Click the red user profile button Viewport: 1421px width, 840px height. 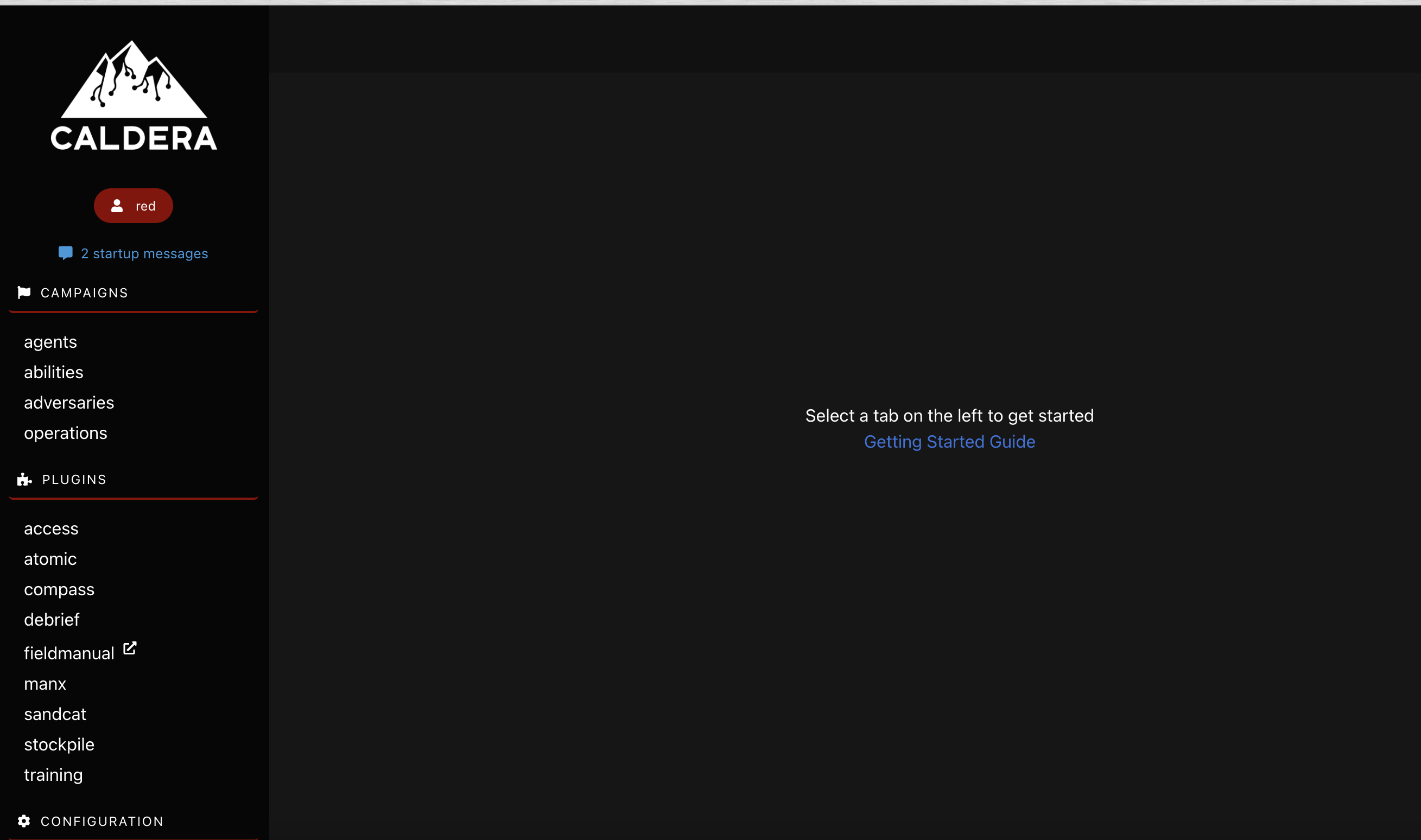(134, 206)
